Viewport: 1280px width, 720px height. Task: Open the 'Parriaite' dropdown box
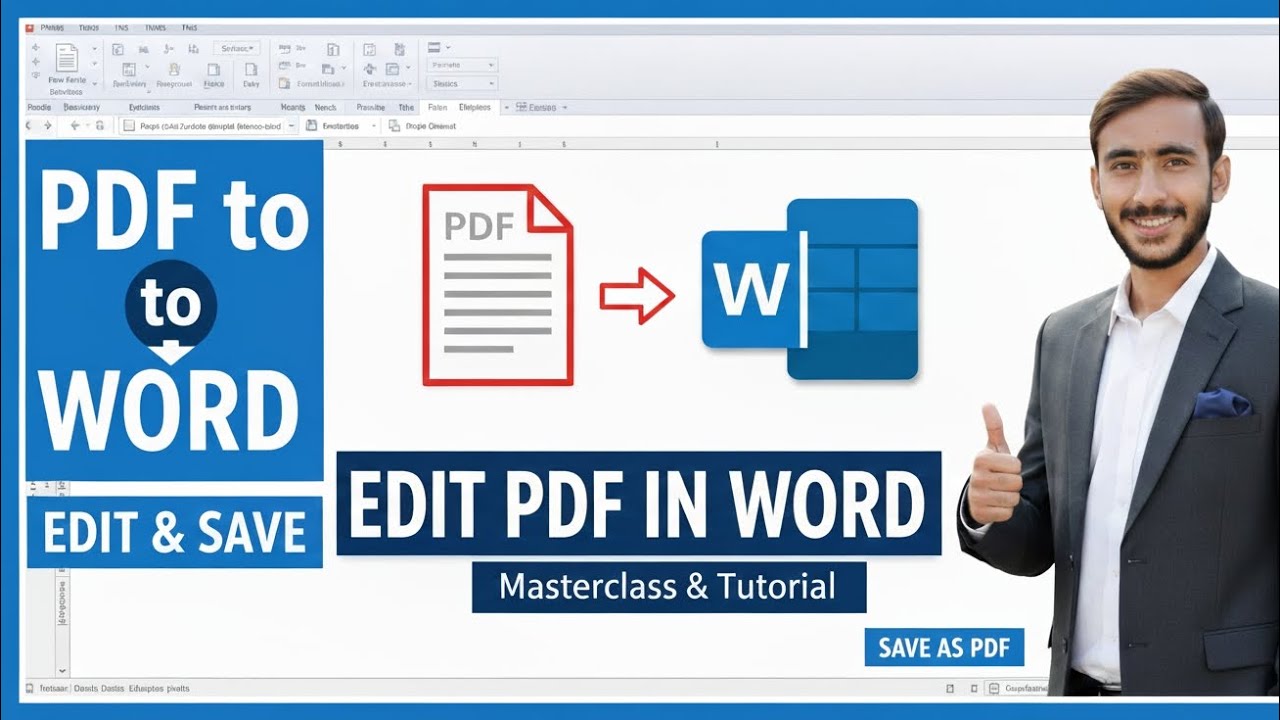click(x=462, y=65)
